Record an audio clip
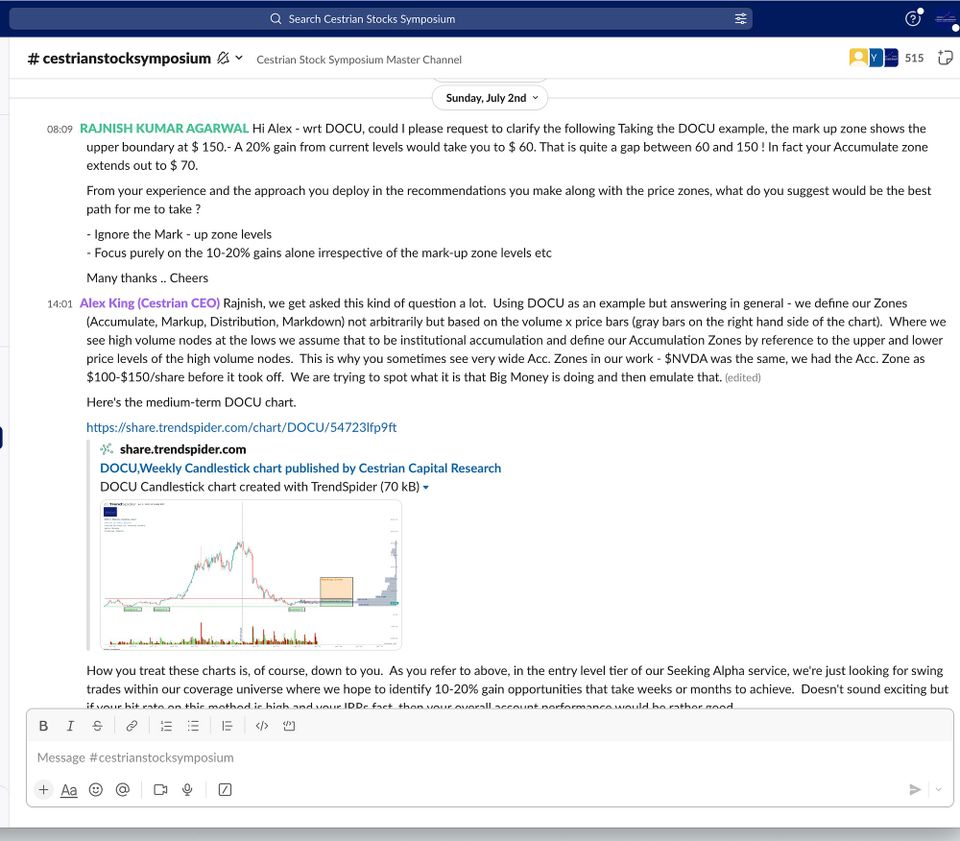The image size is (960, 841). (187, 790)
